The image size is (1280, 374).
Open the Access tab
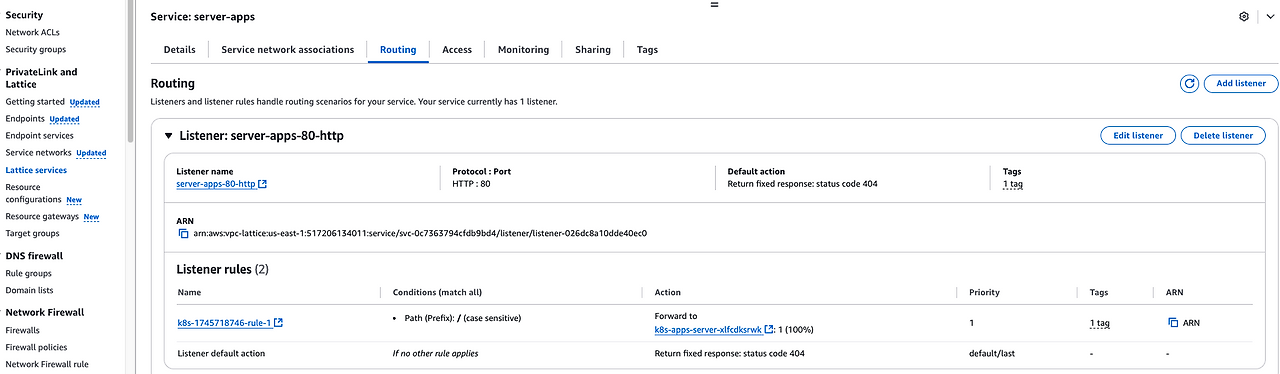click(x=457, y=49)
